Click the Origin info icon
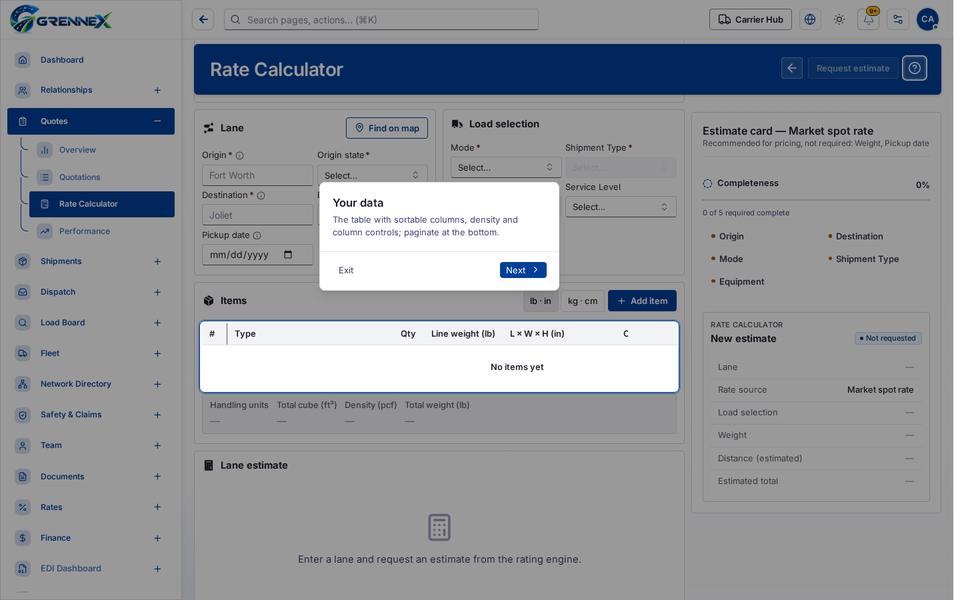The width and height of the screenshot is (960, 600). tap(240, 156)
